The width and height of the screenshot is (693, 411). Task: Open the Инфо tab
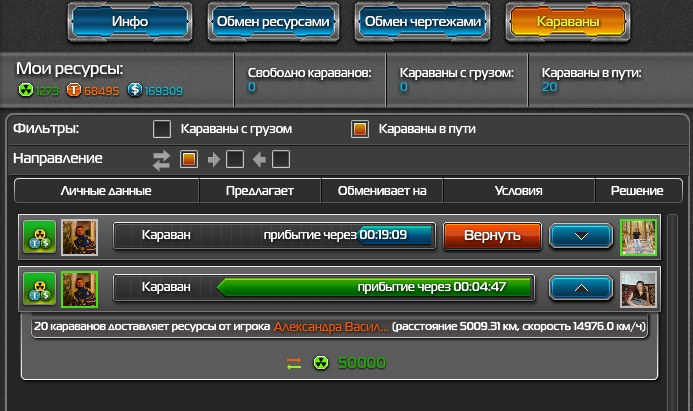point(130,22)
